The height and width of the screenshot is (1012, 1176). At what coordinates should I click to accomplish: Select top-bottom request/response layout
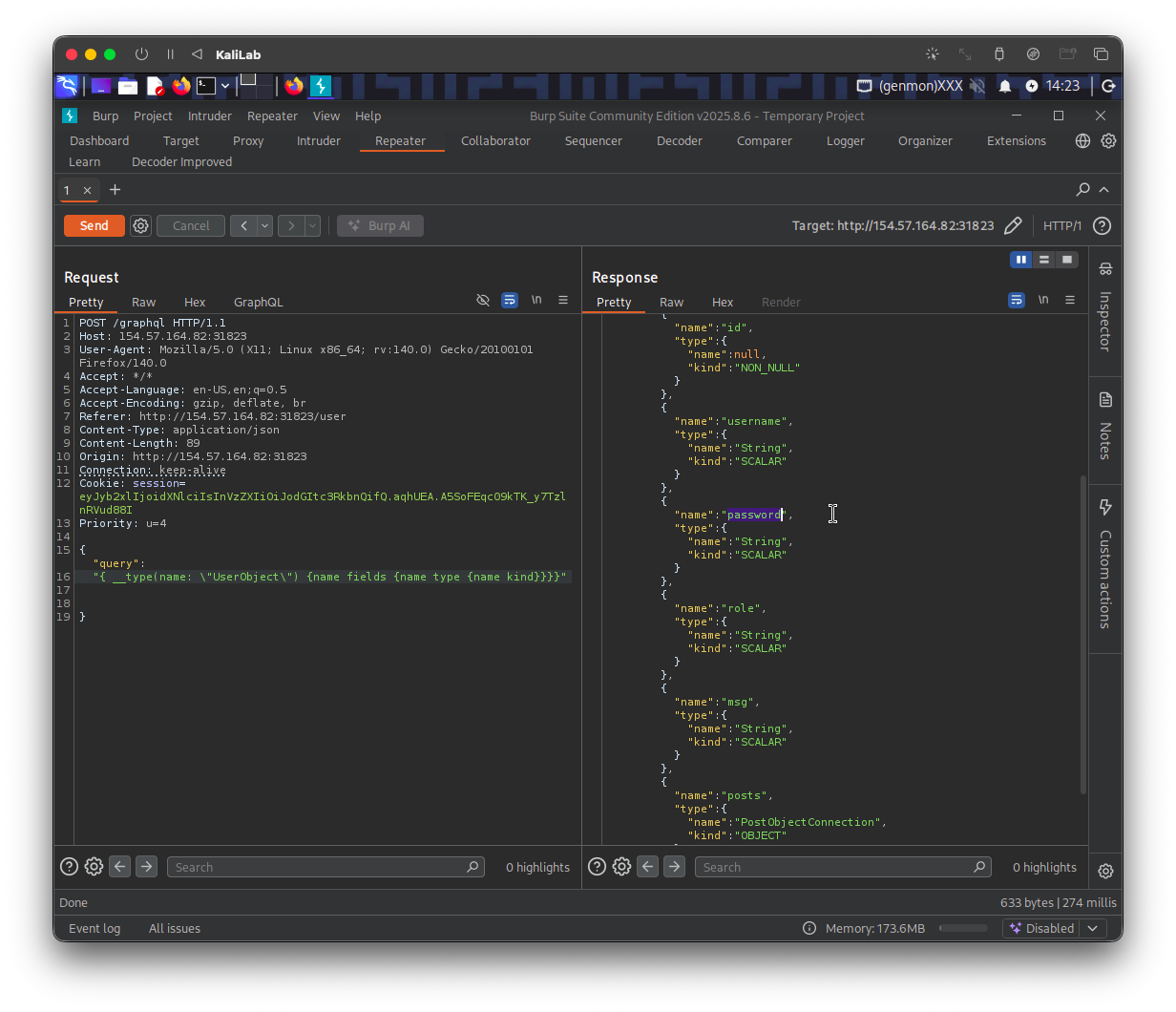pos(1044,260)
